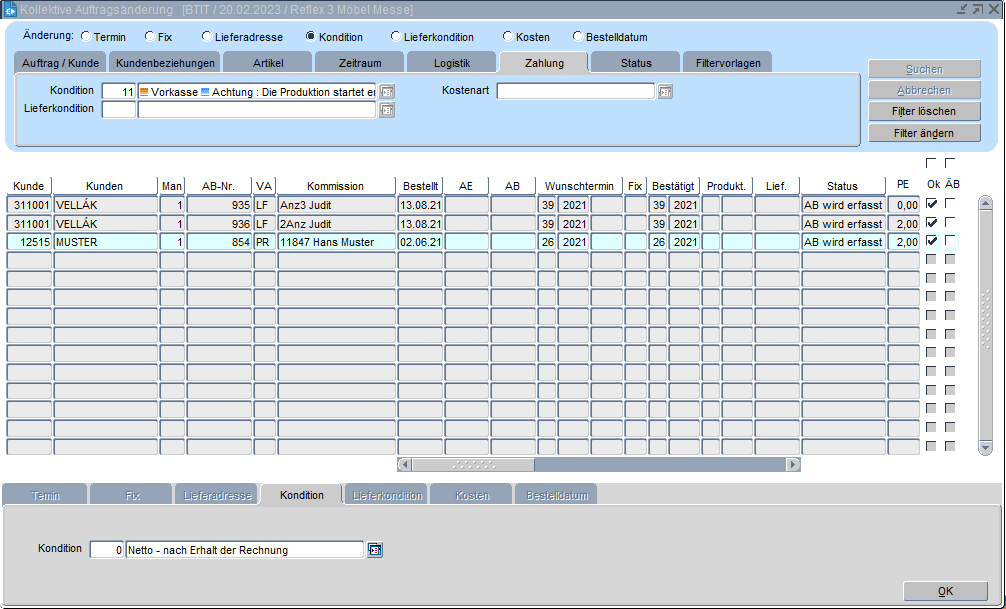Open value list next to Lieferkondition filter field
Viewport: 1006px width, 609px height.
[387, 110]
